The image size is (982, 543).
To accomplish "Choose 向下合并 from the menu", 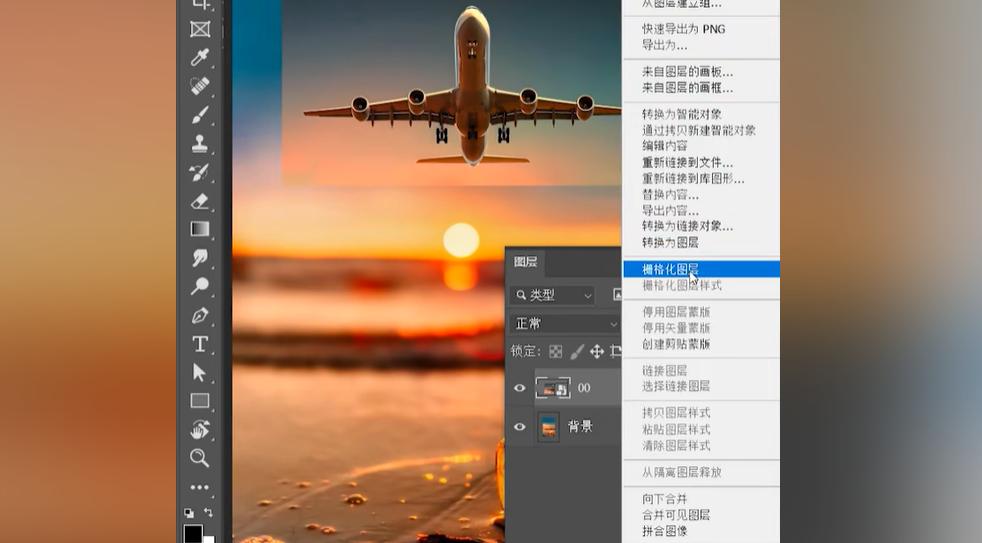I will [664, 499].
